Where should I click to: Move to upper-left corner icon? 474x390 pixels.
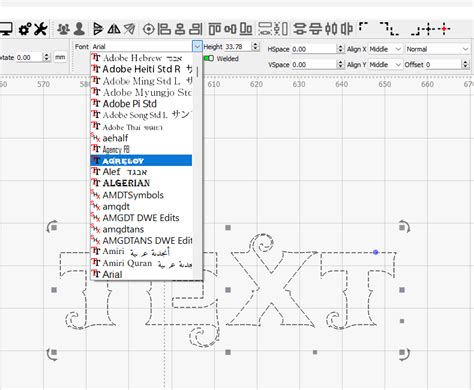[364, 27]
